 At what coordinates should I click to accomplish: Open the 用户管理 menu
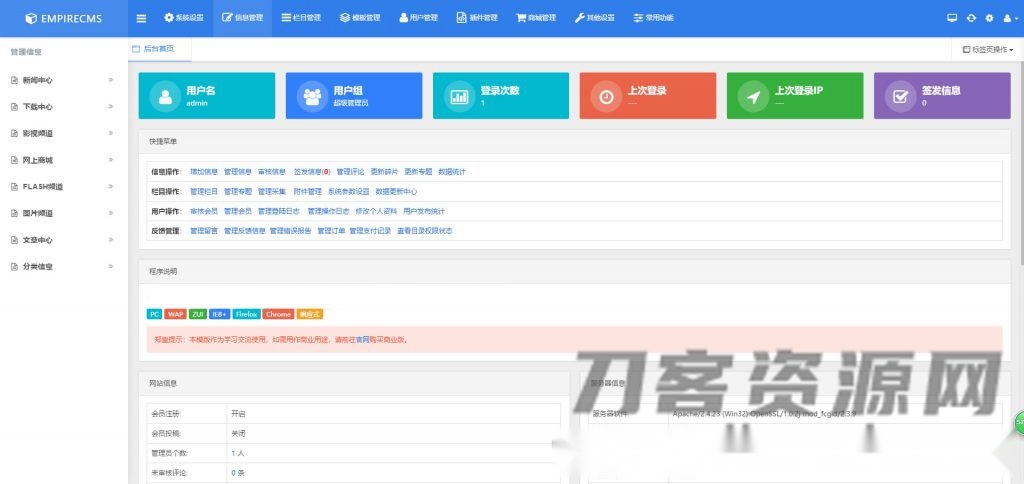[419, 18]
